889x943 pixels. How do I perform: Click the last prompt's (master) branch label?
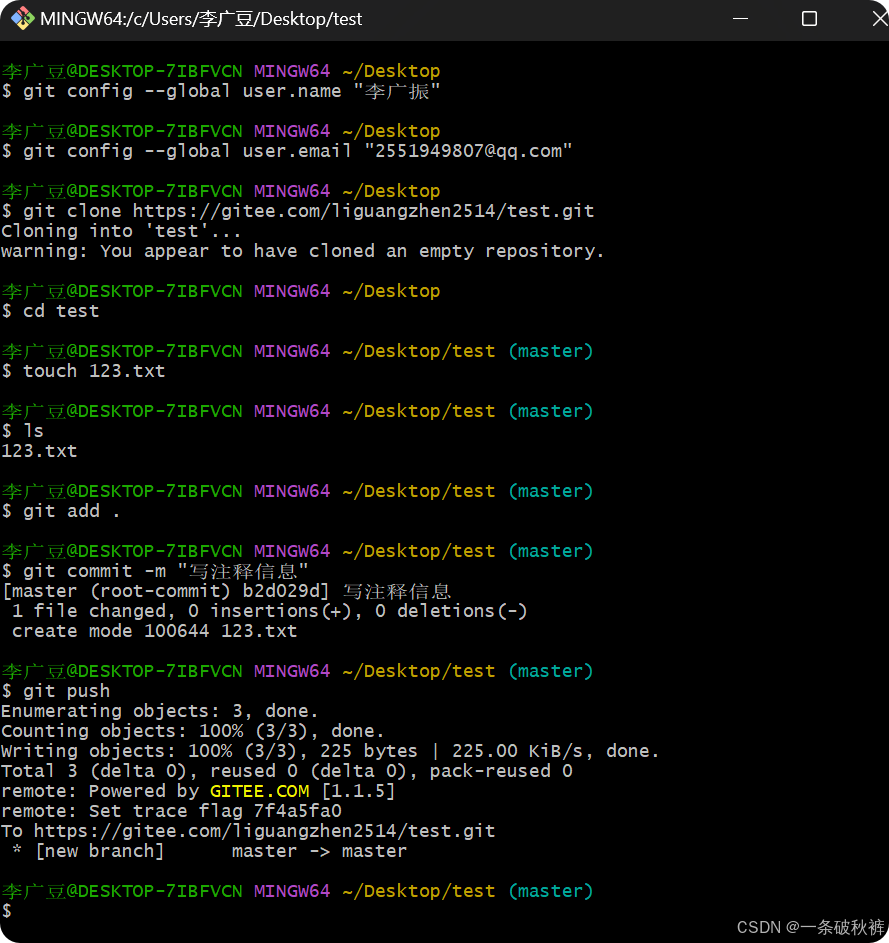(551, 891)
